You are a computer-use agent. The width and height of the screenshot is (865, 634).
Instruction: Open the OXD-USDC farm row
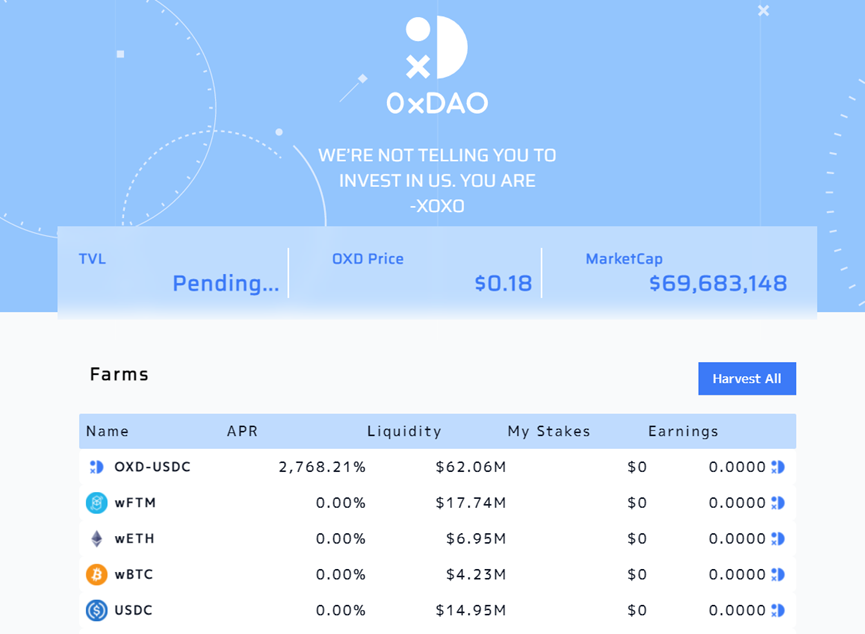[x=152, y=467]
